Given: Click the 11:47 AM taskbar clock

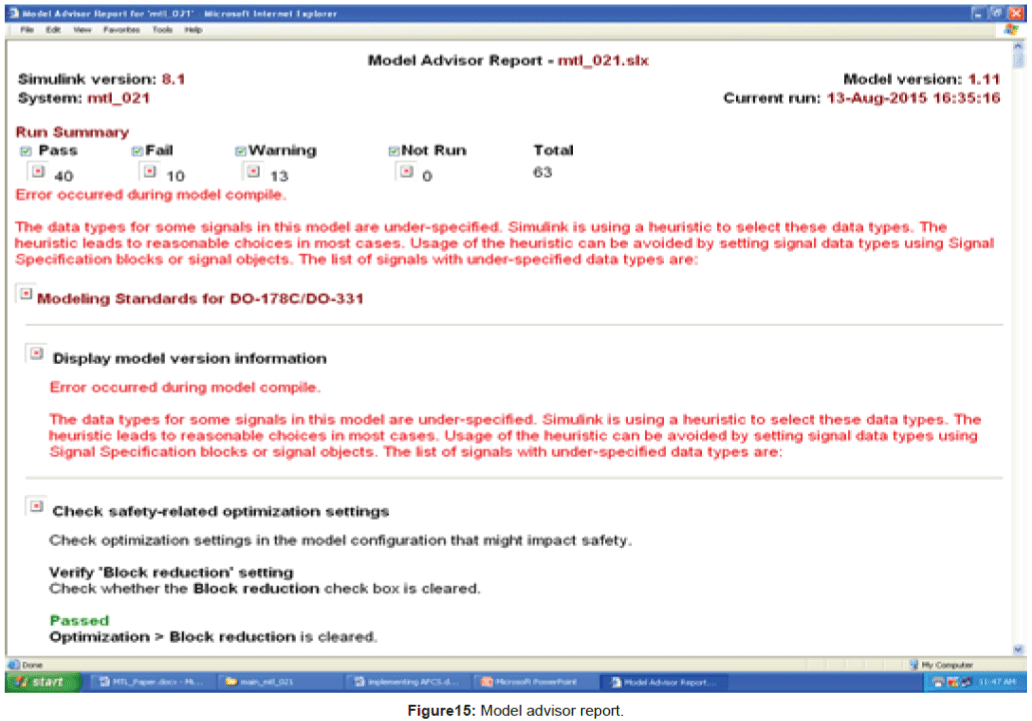Looking at the screenshot, I should 997,682.
